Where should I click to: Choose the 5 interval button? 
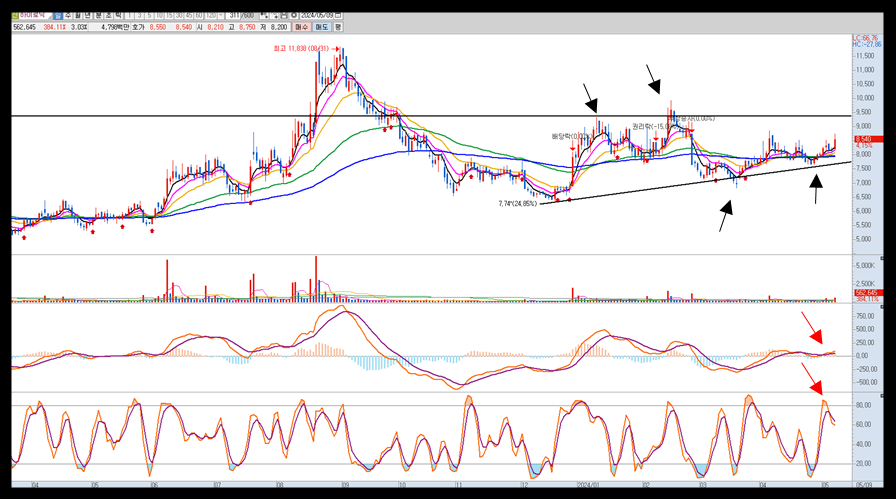(x=149, y=15)
